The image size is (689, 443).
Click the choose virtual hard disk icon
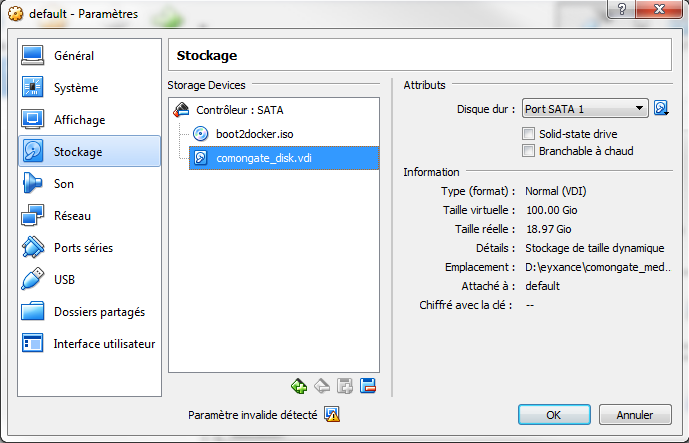[661, 108]
